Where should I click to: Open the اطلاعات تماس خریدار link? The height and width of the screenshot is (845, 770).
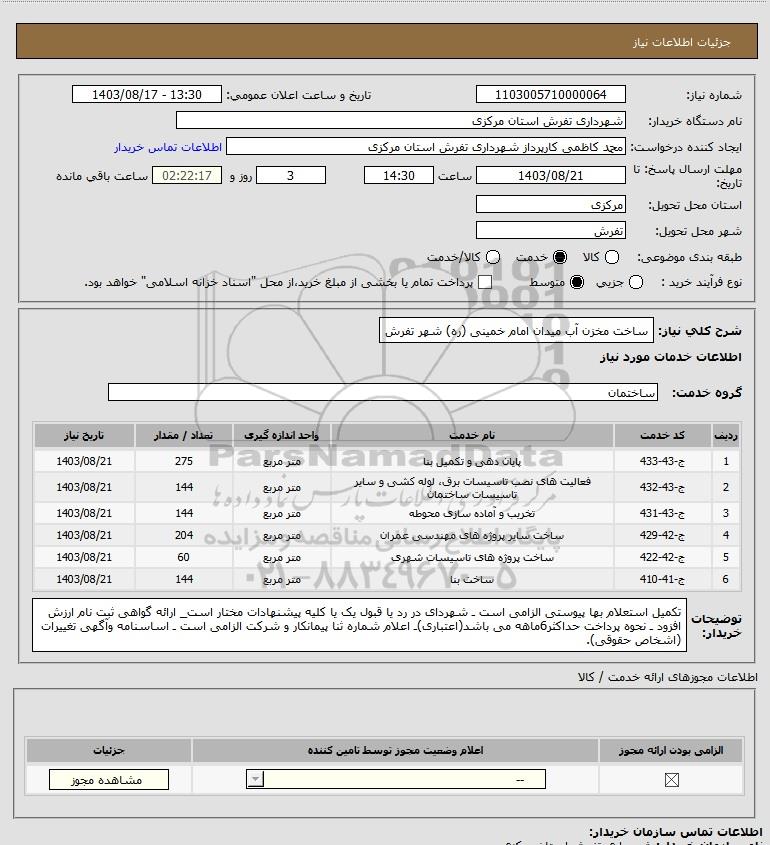click(x=168, y=147)
